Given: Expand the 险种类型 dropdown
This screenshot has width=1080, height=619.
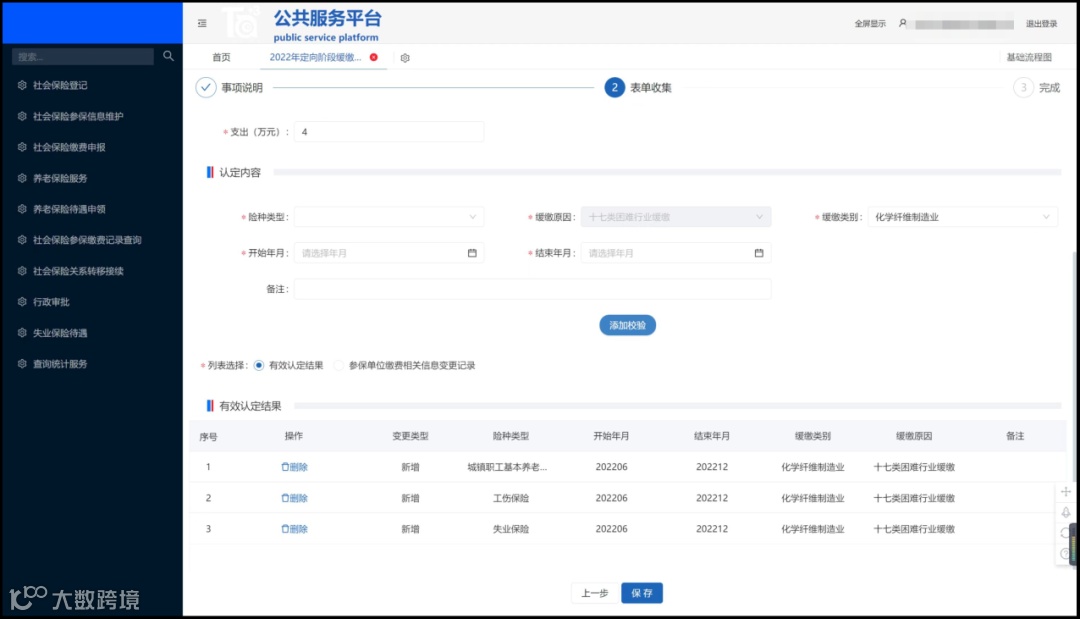Looking at the screenshot, I should tap(389, 217).
